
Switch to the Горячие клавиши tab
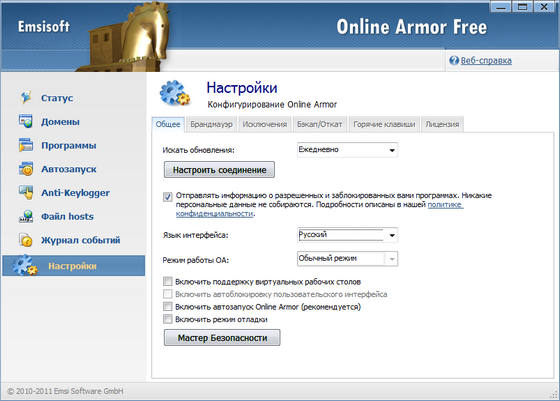pyautogui.click(x=384, y=124)
